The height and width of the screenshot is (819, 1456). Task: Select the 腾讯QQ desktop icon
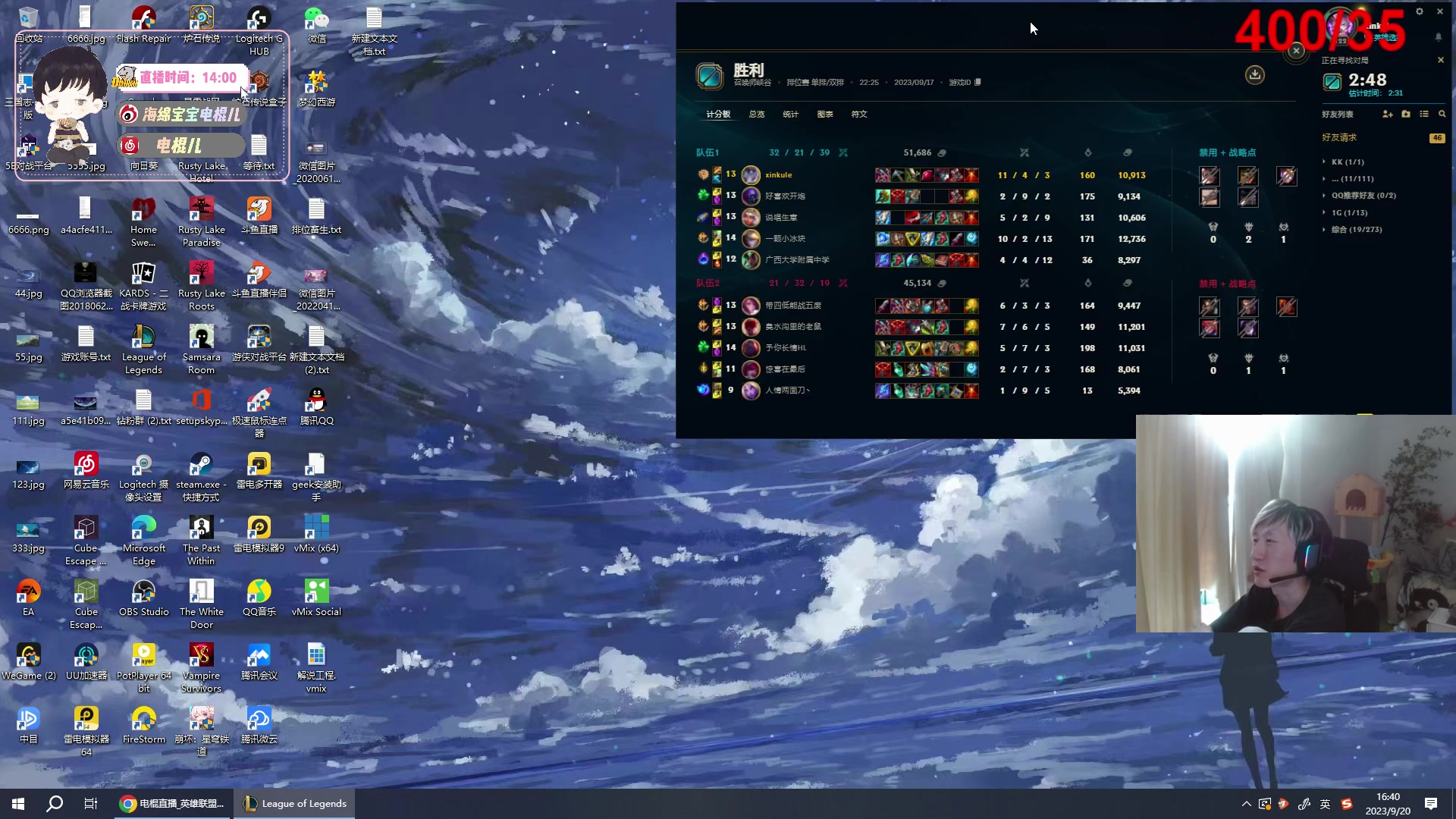tap(316, 407)
